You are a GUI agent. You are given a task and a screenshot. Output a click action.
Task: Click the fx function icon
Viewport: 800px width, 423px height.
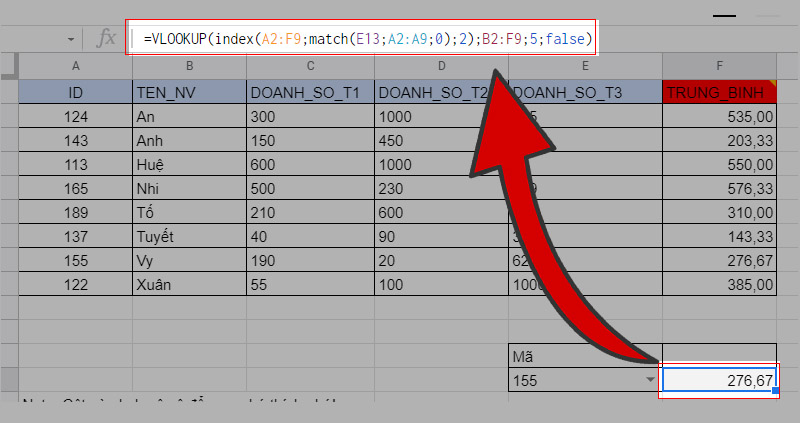[x=105, y=39]
